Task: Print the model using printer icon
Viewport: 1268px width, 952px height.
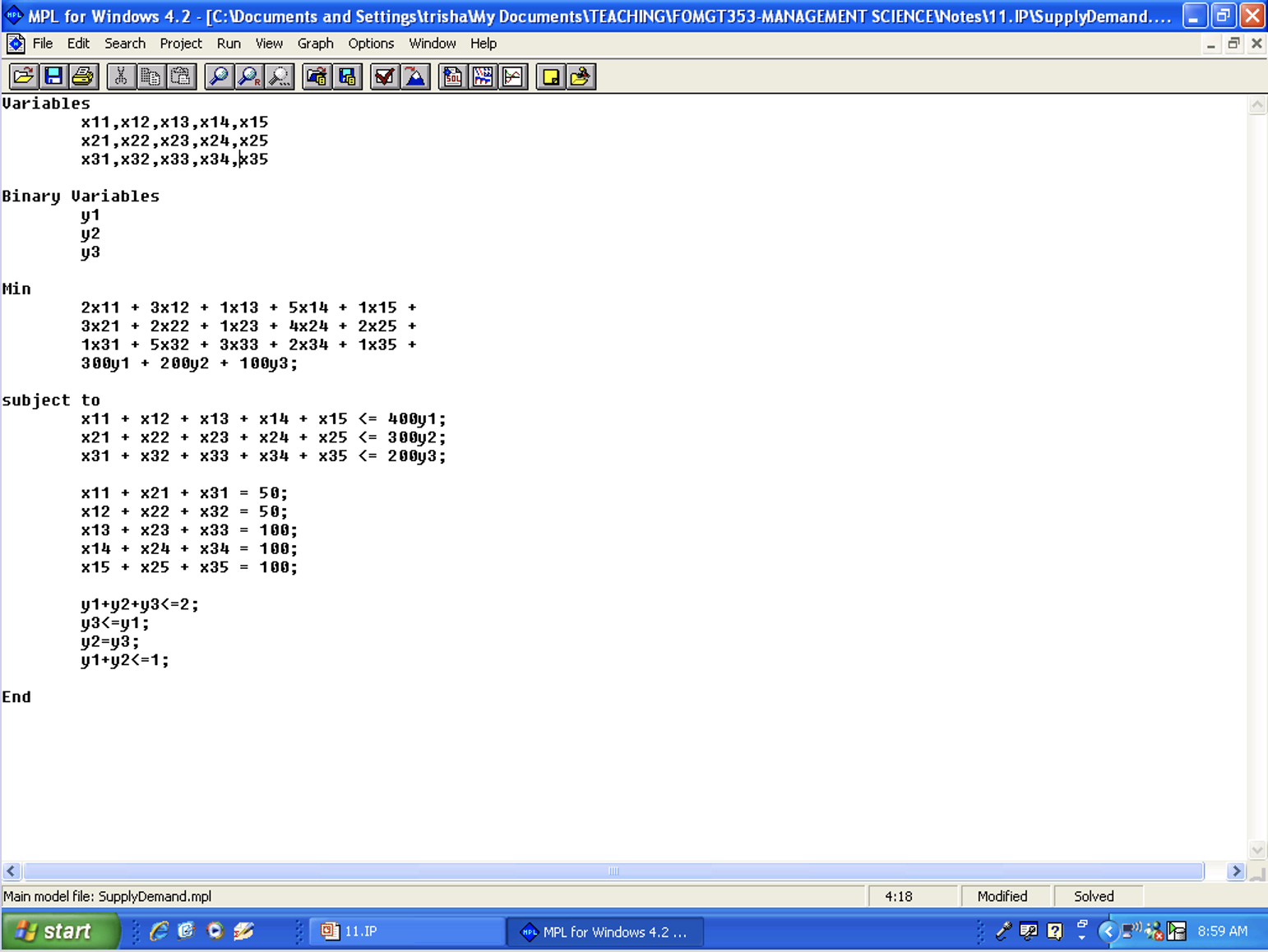Action: 83,77
